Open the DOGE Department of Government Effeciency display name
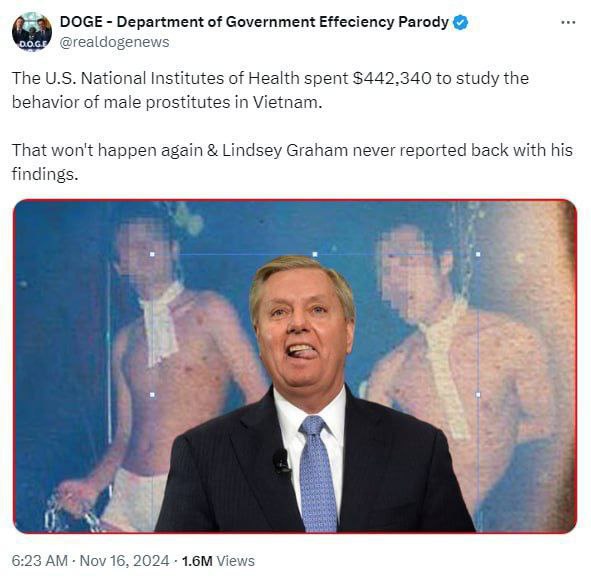This screenshot has height=577, width=591. tap(254, 22)
